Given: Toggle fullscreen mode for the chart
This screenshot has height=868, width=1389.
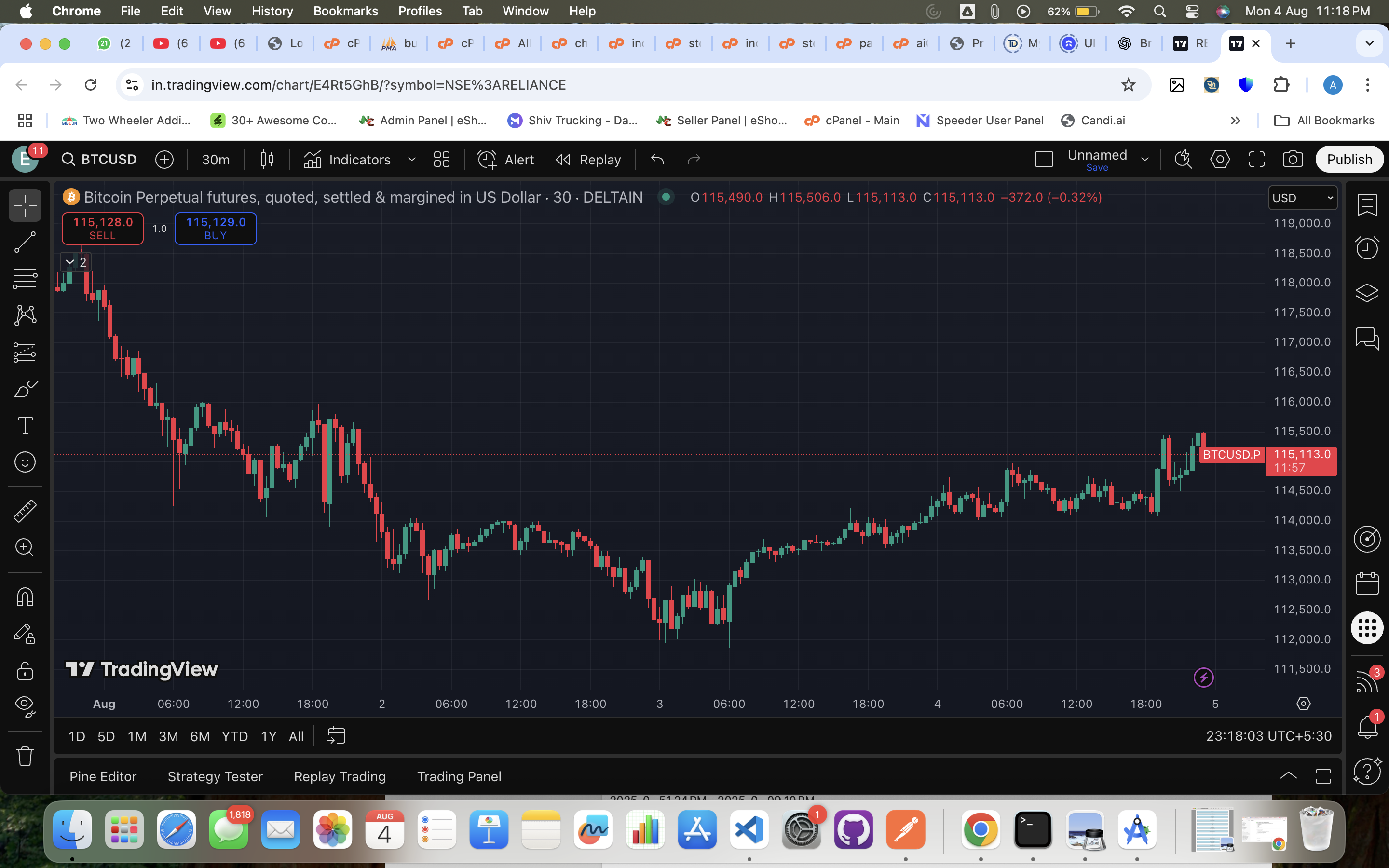Looking at the screenshot, I should (x=1256, y=160).
